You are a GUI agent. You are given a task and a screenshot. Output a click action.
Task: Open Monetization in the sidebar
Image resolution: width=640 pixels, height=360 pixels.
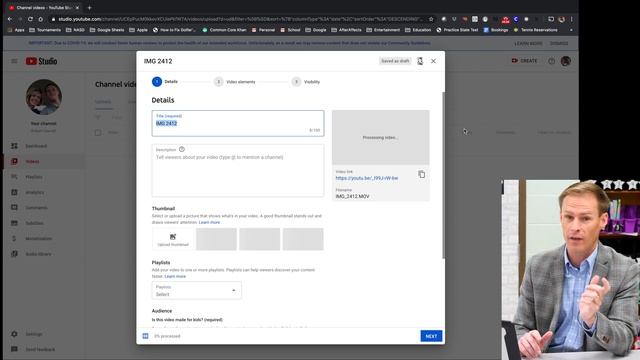pos(43,238)
